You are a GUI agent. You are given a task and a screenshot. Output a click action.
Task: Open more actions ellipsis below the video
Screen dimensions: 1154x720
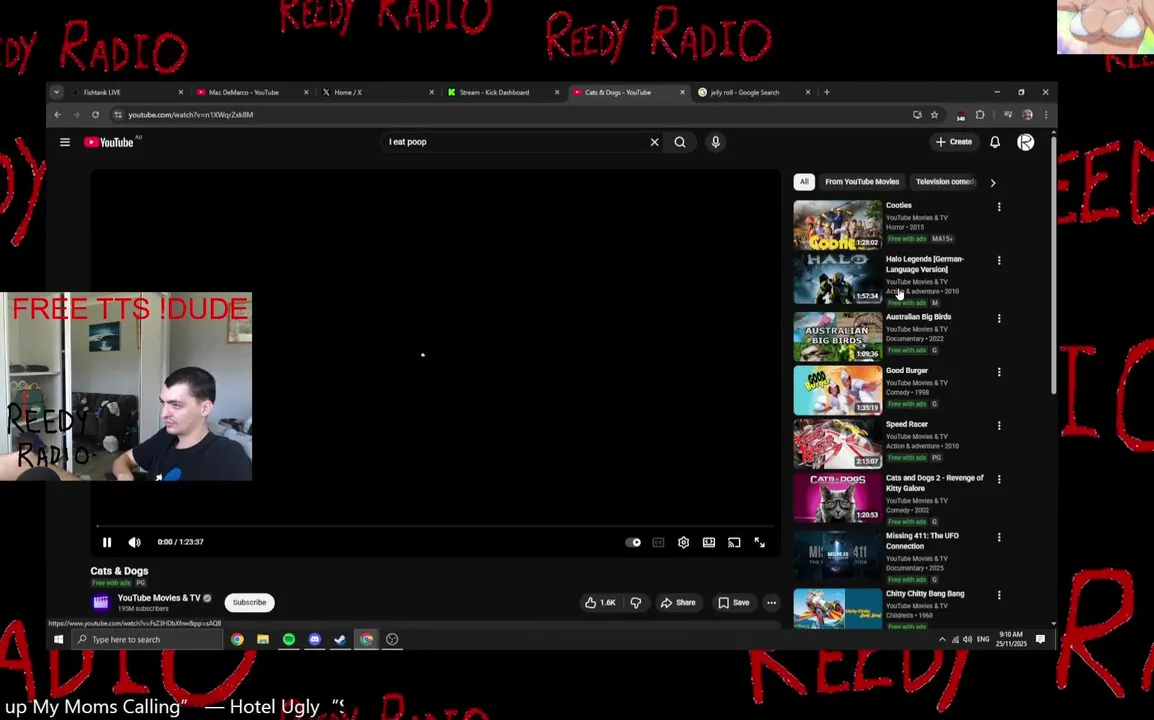point(771,602)
